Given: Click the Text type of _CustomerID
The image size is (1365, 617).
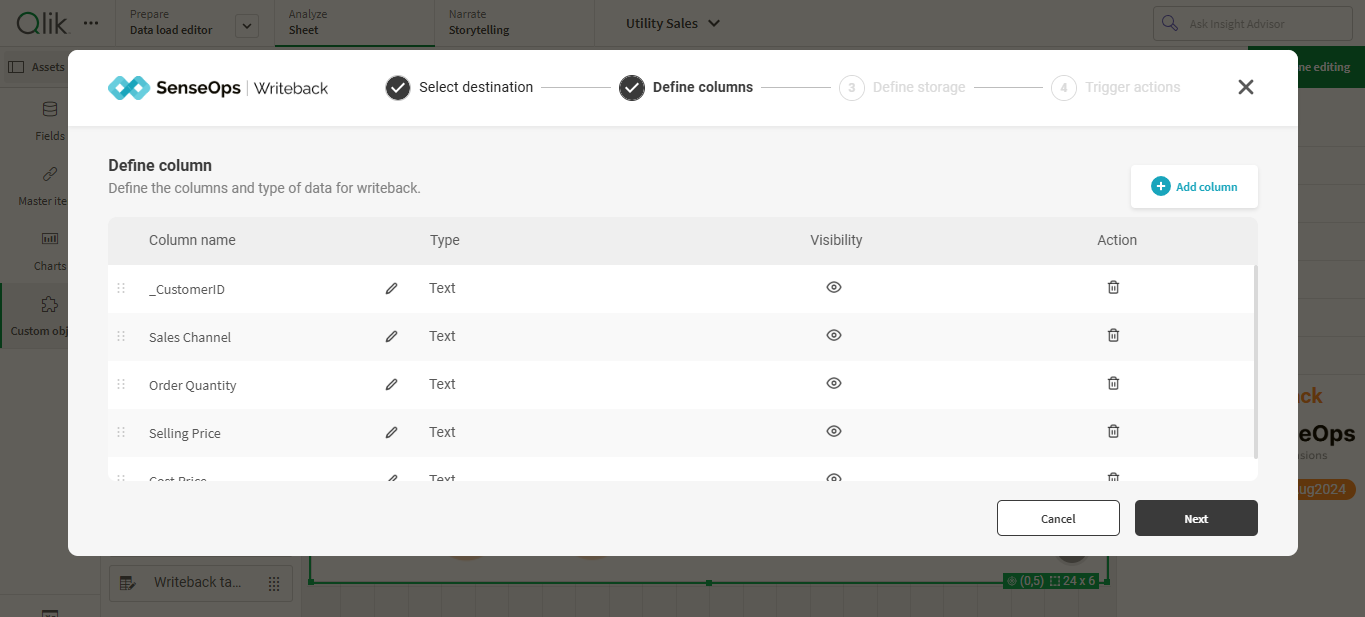Looking at the screenshot, I should tap(442, 288).
